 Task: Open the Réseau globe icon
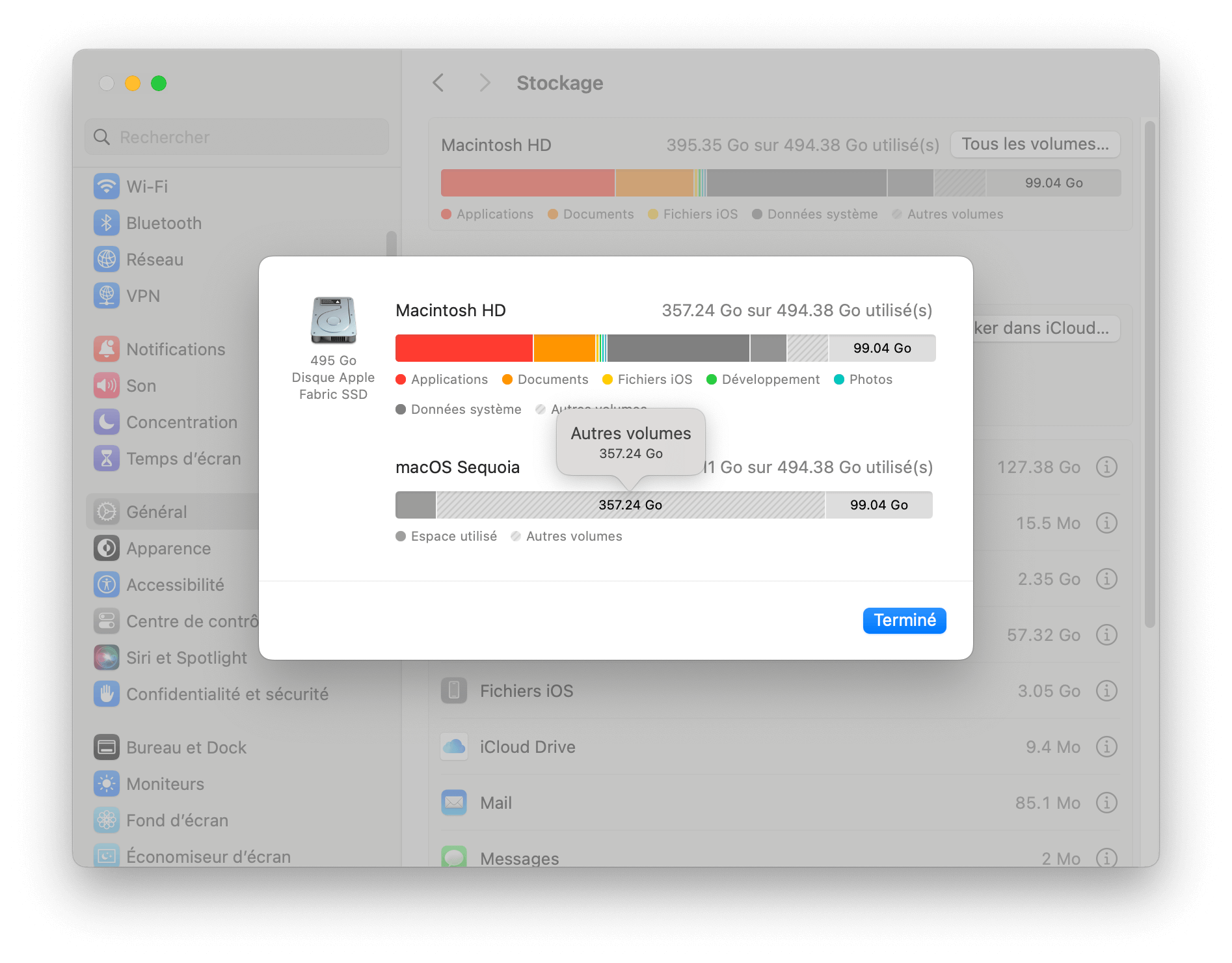[107, 260]
